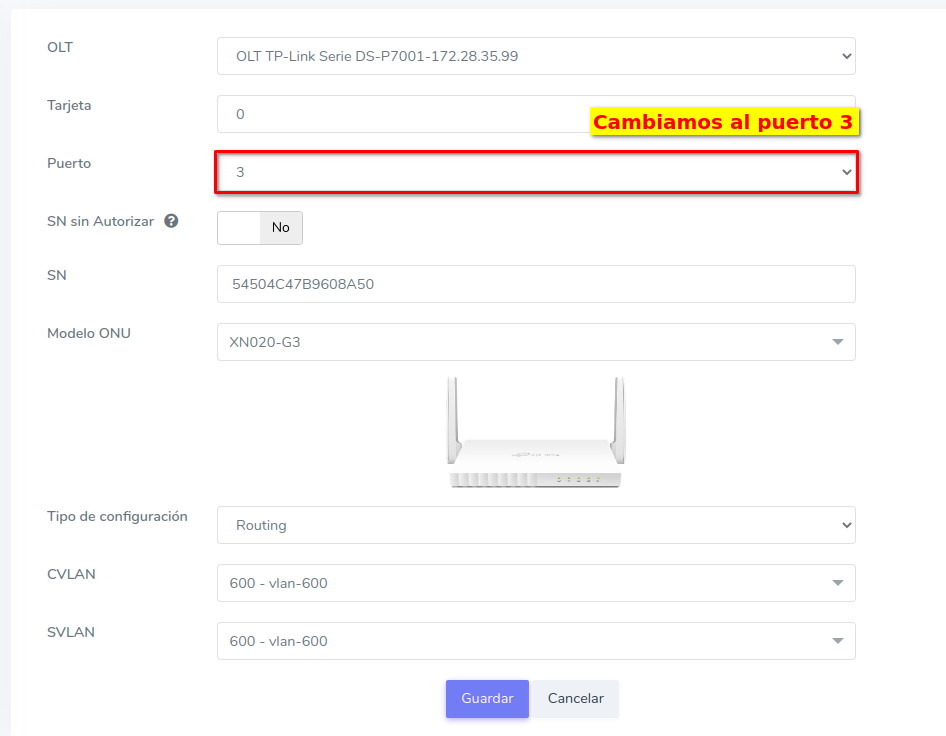Screen dimensions: 946x736
Task: Expand the Puerto dropdown chevron
Action: (x=847, y=172)
